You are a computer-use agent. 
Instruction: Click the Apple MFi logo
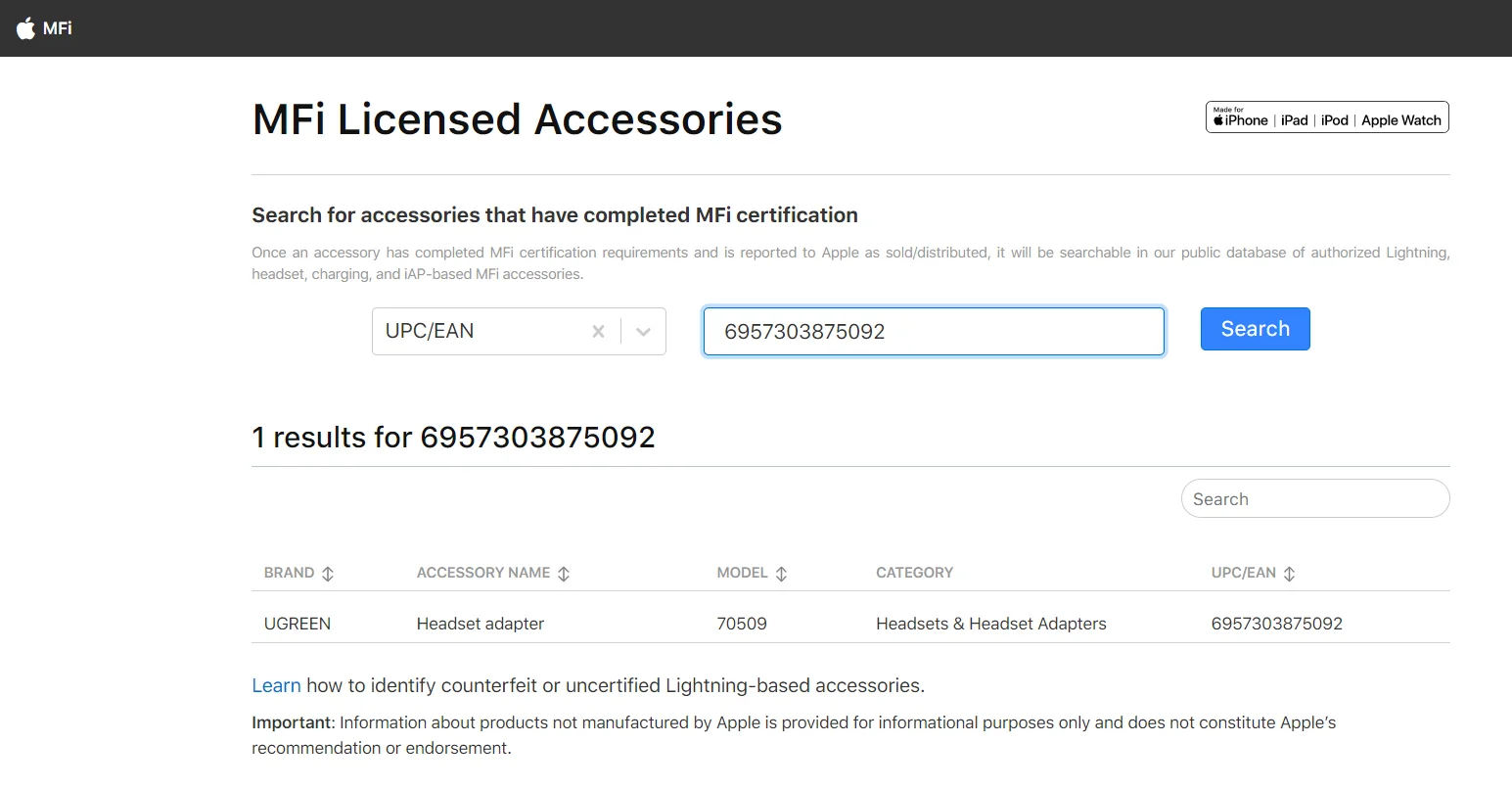pos(44,28)
